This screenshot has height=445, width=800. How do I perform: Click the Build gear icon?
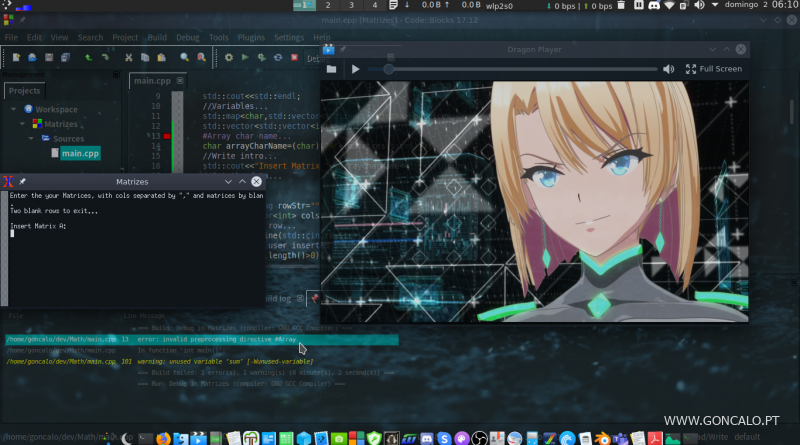pos(229,58)
